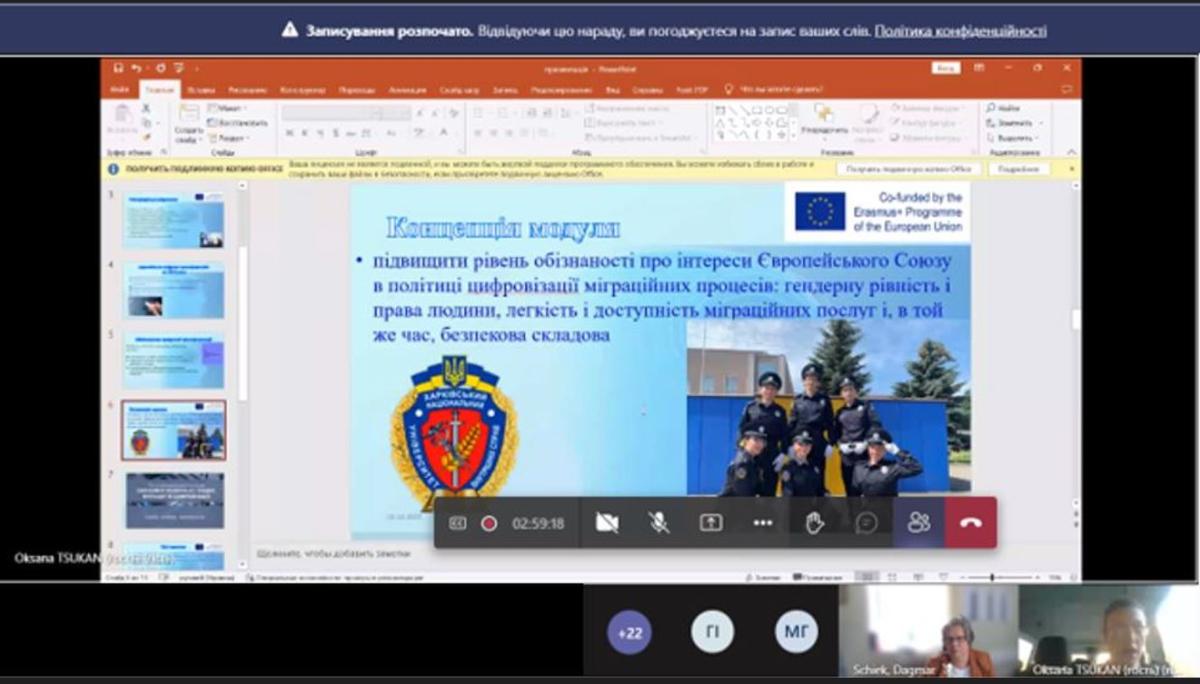Image resolution: width=1200 pixels, height=684 pixels.
Task: Open share content tray in Teams
Action: 711,523
